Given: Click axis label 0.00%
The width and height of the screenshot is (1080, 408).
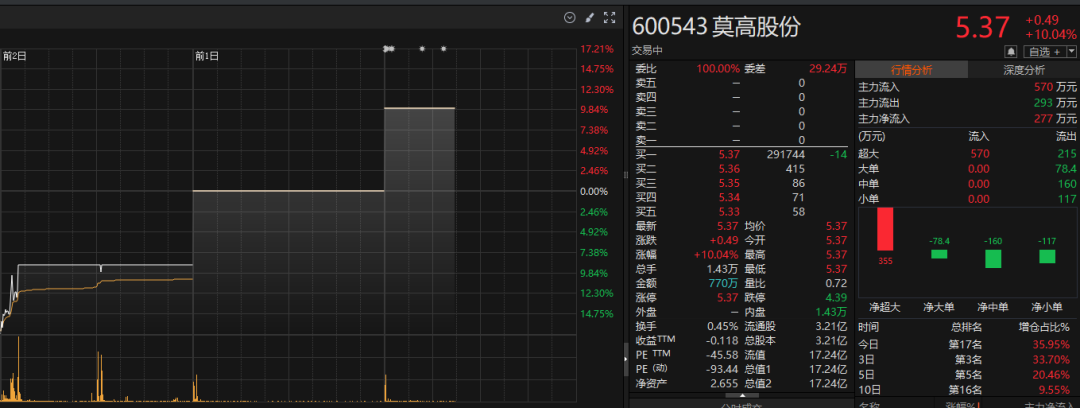Looking at the screenshot, I should click(x=594, y=191).
